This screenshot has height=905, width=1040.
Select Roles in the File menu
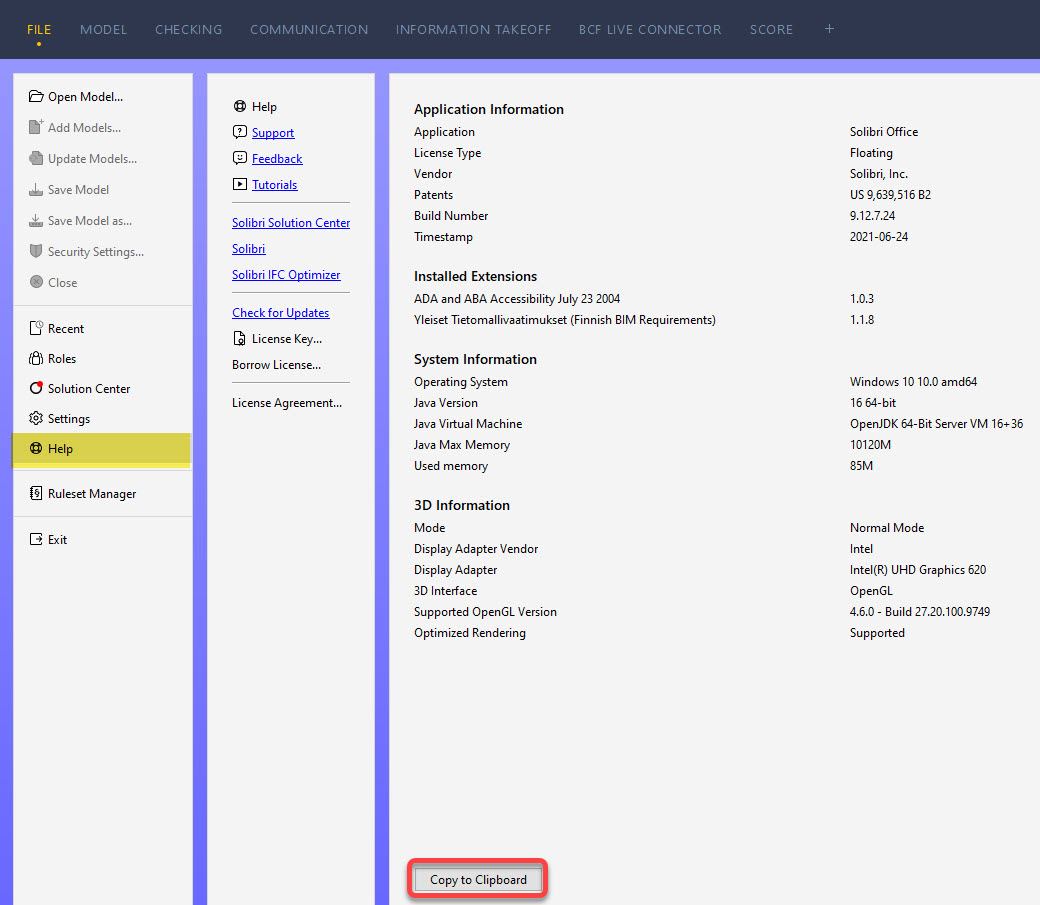pyautogui.click(x=103, y=359)
